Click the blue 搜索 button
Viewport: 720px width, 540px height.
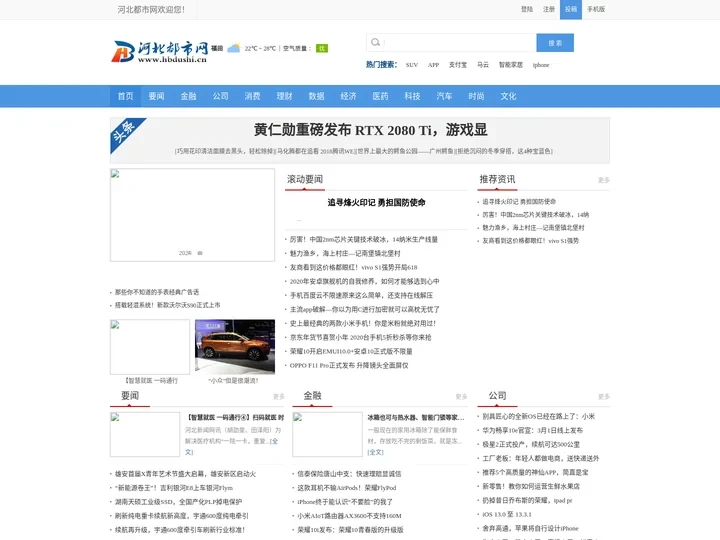tap(555, 43)
